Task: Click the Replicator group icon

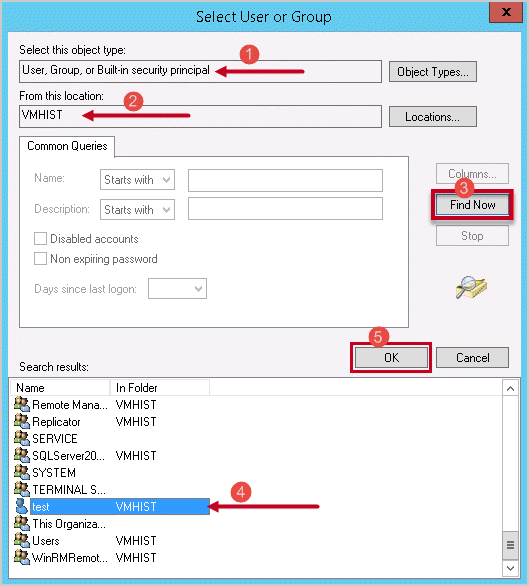Action: pyautogui.click(x=22, y=421)
